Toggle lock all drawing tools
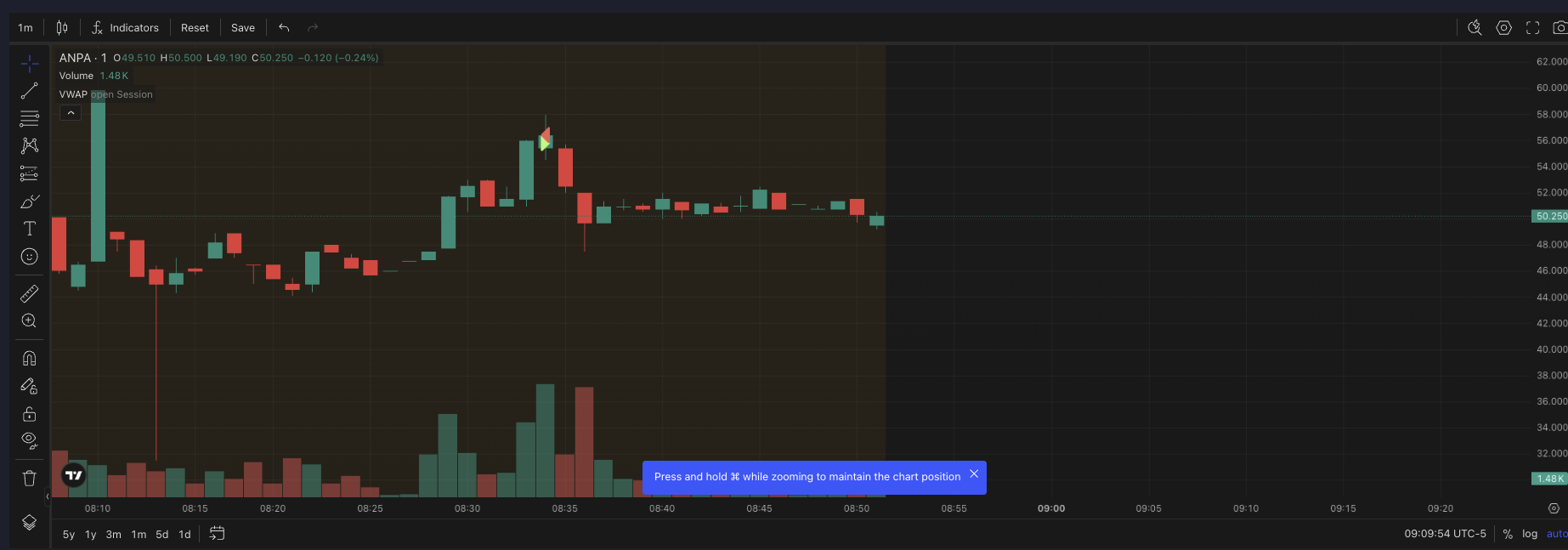The image size is (1568, 550). click(29, 414)
